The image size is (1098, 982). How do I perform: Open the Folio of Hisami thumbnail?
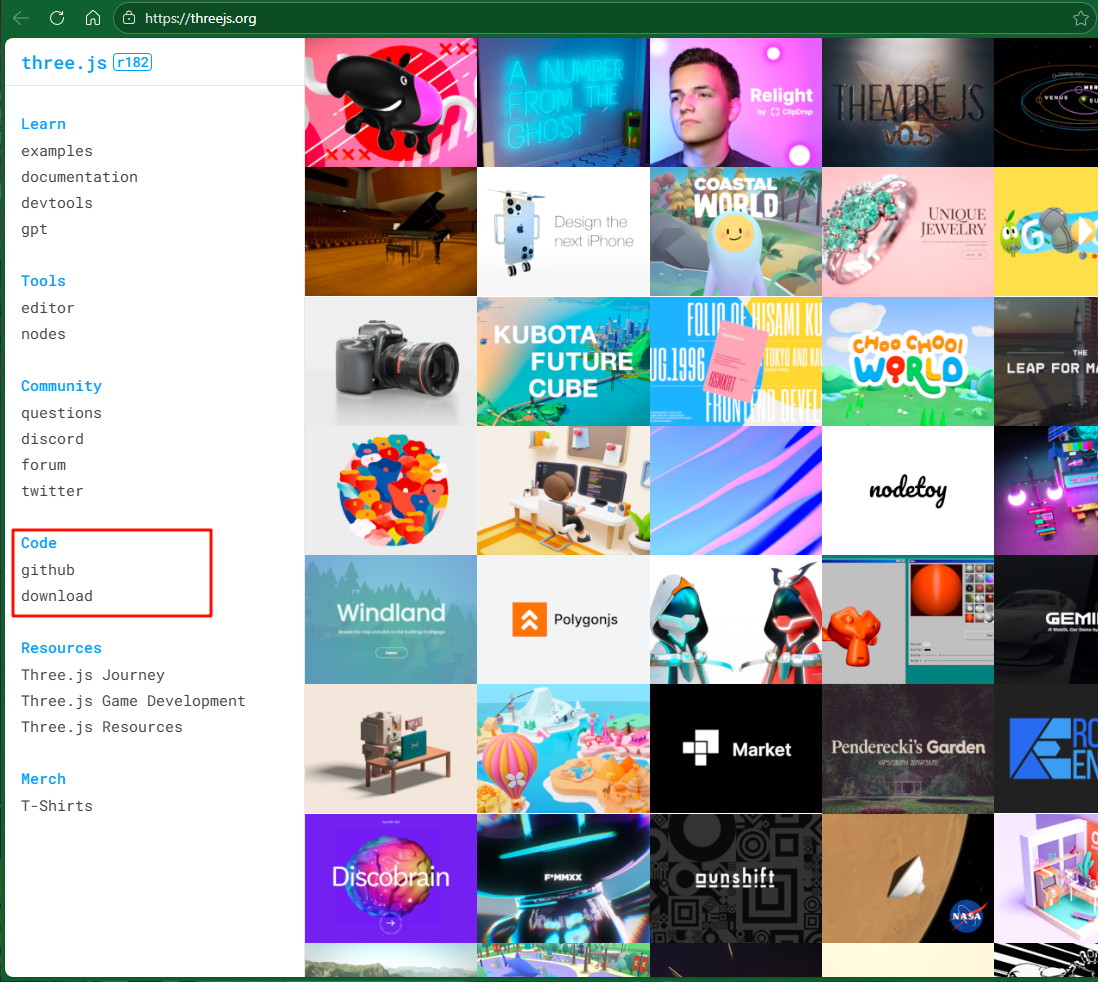(x=735, y=361)
